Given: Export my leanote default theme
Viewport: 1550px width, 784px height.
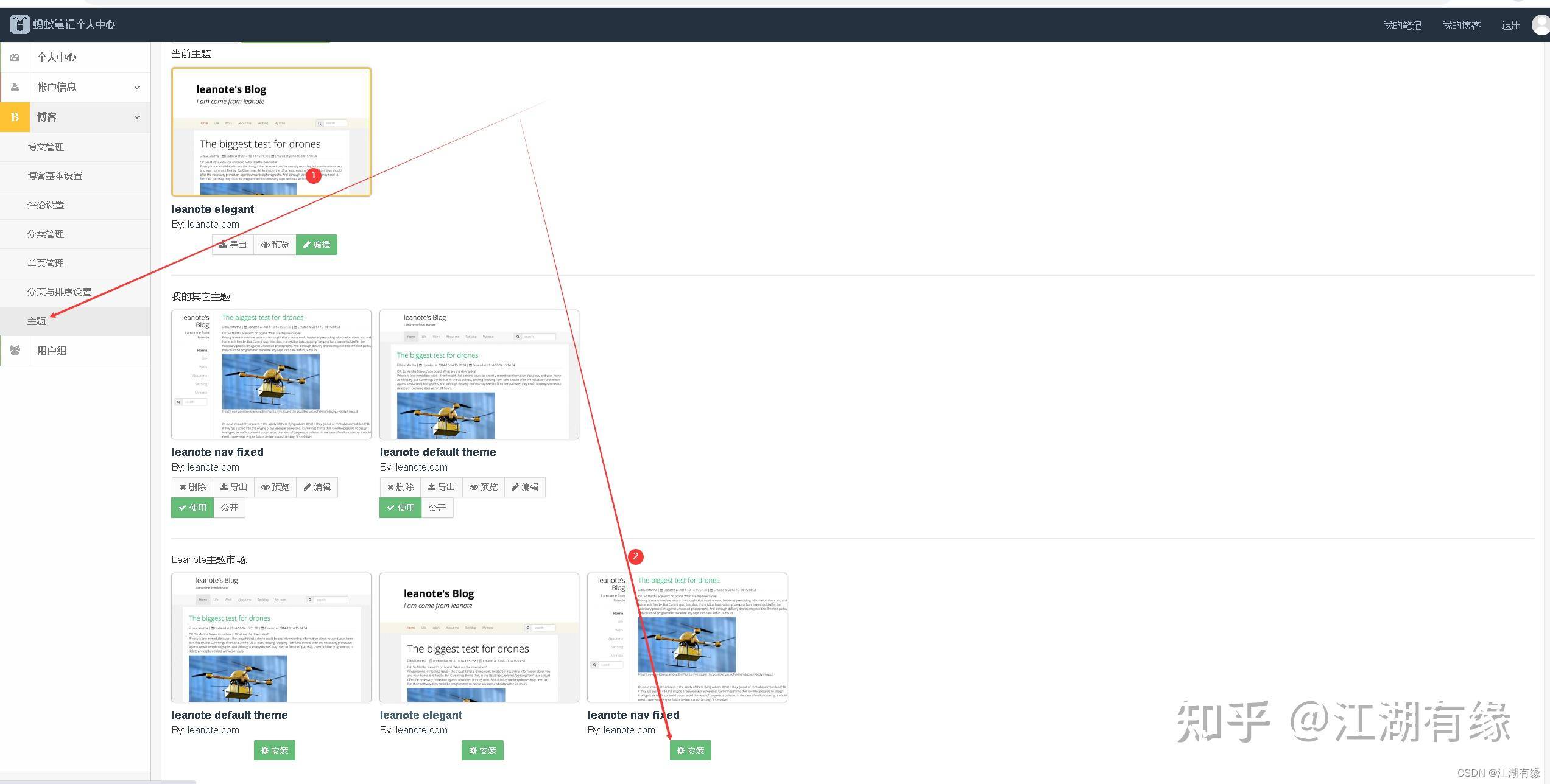Looking at the screenshot, I should coord(442,487).
